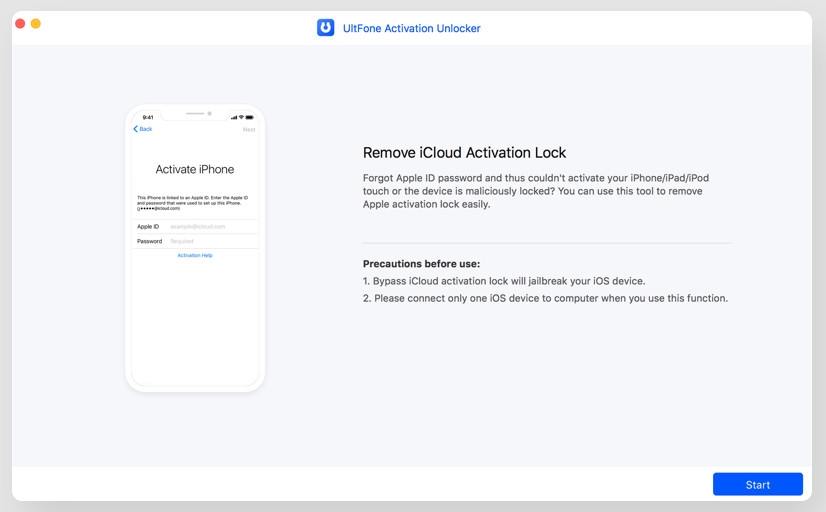Minimize the window with yellow button
Image resolution: width=826 pixels, height=512 pixels.
(x=36, y=24)
